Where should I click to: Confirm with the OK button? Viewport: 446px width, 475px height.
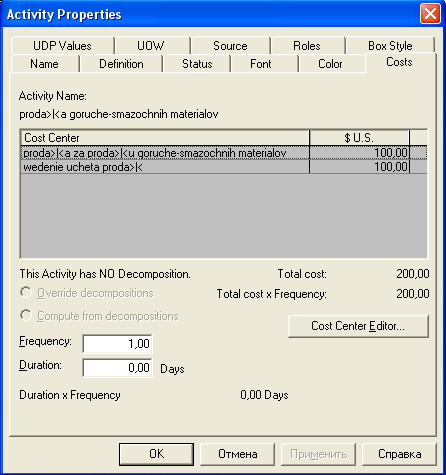[156, 454]
